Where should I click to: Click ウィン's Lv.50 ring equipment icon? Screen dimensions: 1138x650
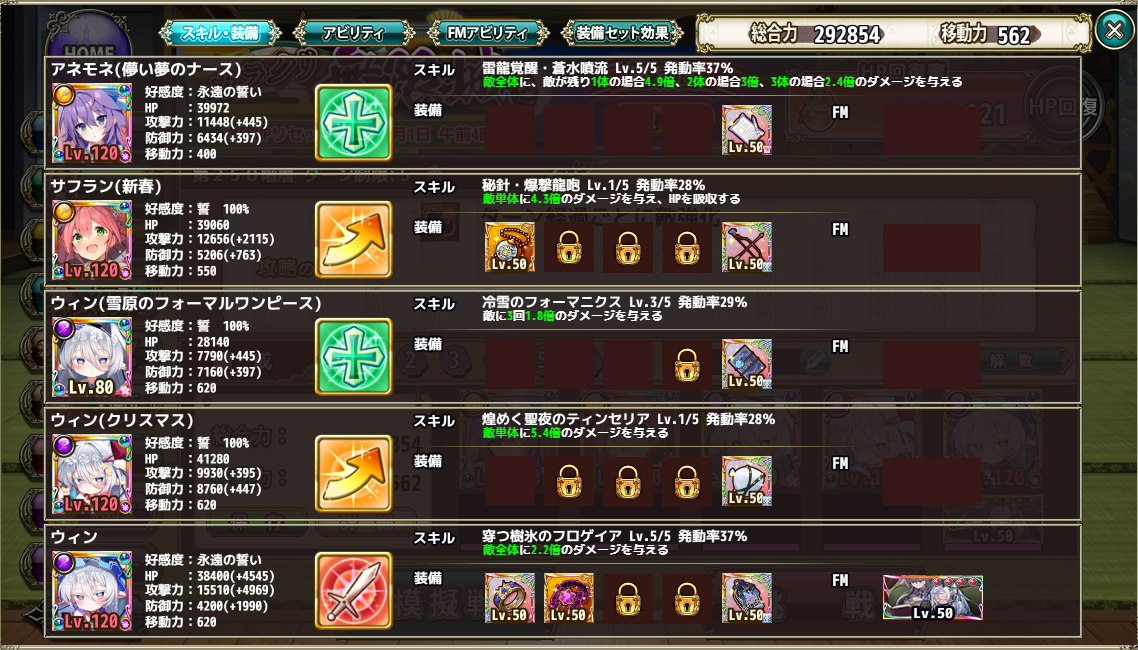pos(509,598)
